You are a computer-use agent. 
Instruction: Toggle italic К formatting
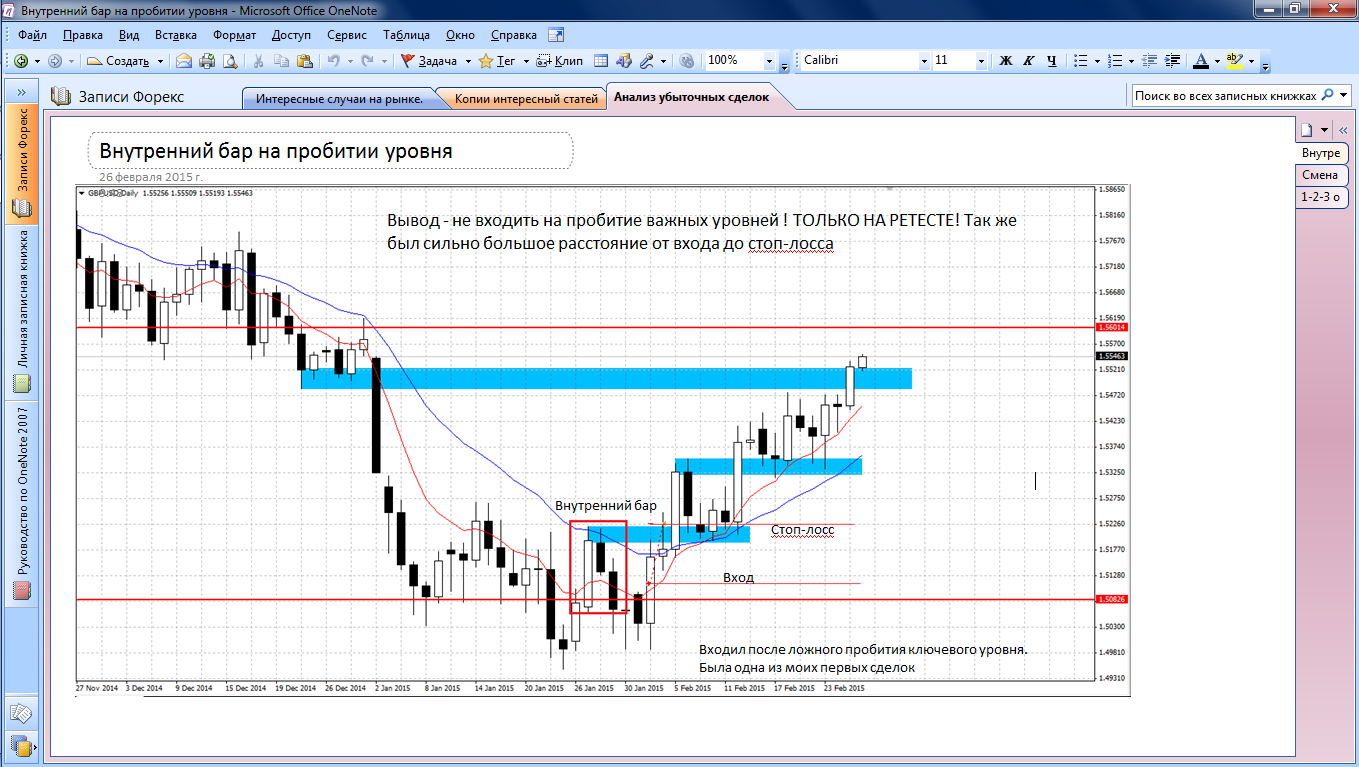pyautogui.click(x=1029, y=61)
